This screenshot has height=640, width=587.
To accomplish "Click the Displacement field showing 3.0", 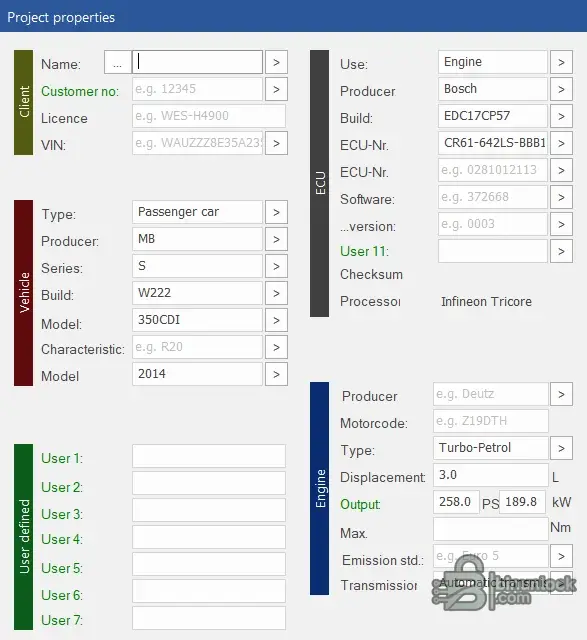I will click(491, 475).
